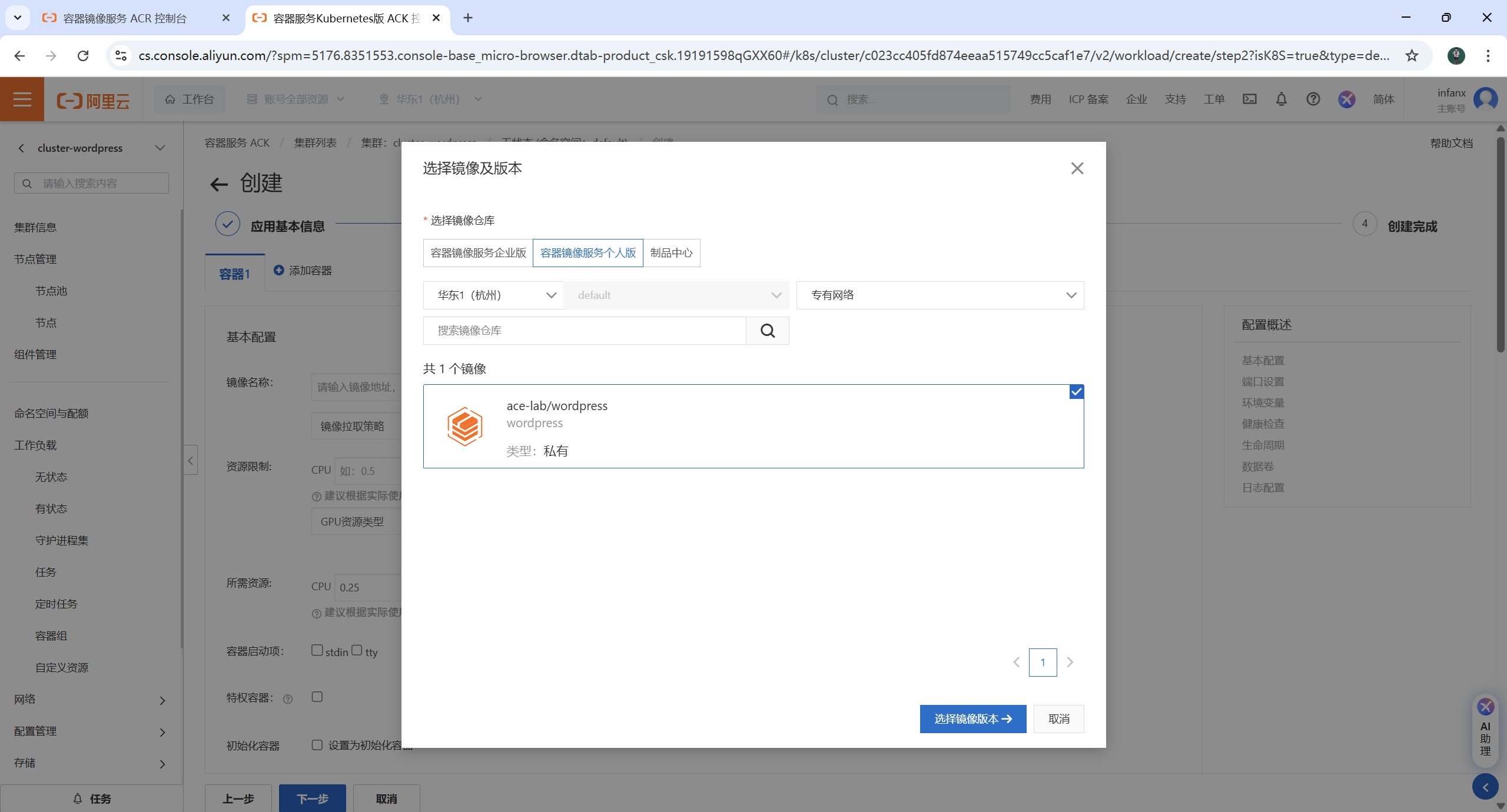This screenshot has width=1507, height=812.
Task: Click the browser back button
Action: tap(19, 56)
